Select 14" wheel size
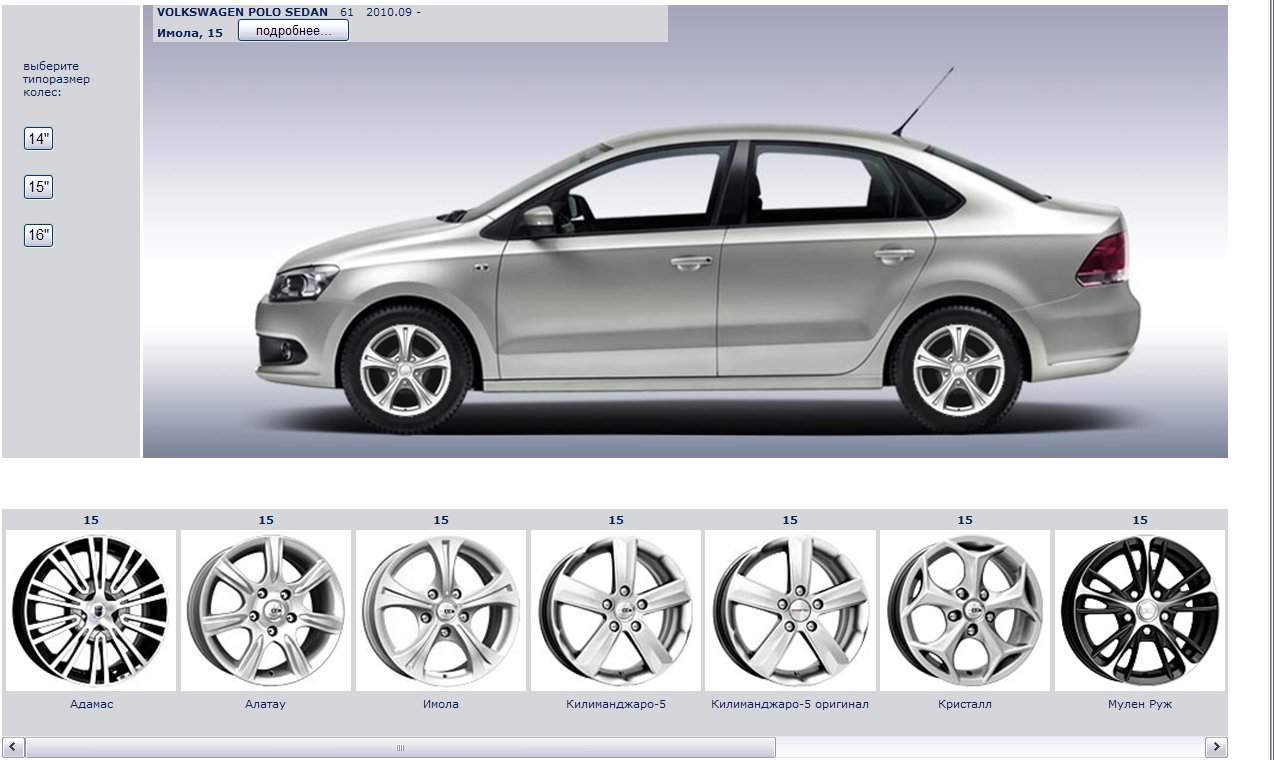The image size is (1274, 760). pyautogui.click(x=38, y=139)
